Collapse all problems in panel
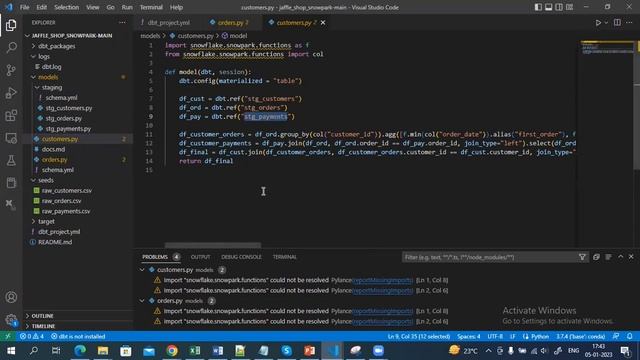 [x=596, y=257]
